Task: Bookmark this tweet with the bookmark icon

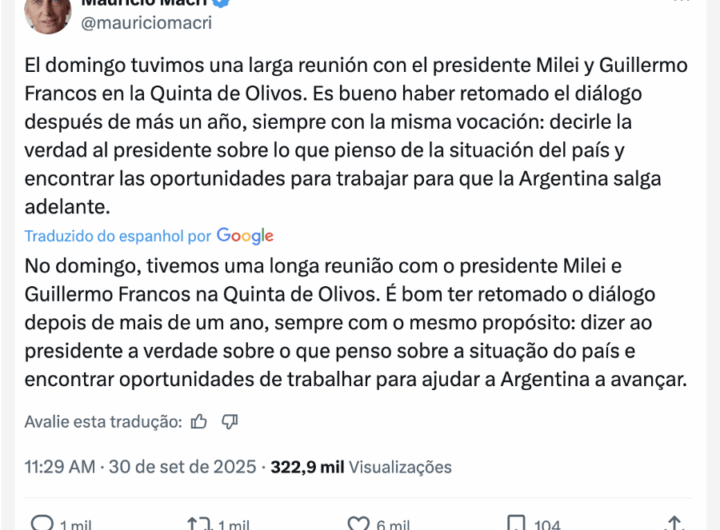Action: pyautogui.click(x=516, y=523)
